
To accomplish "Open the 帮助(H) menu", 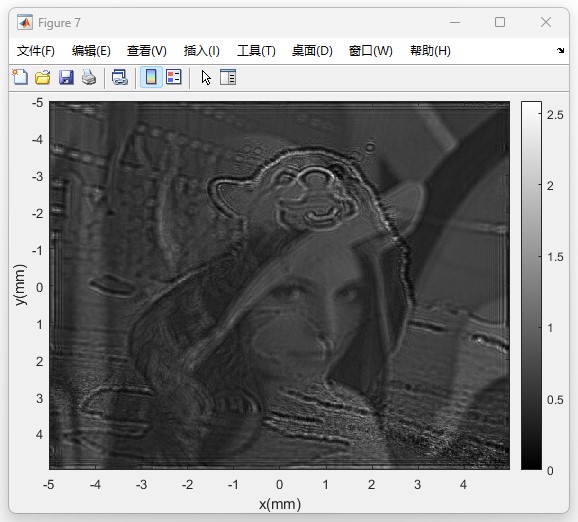I will (430, 51).
